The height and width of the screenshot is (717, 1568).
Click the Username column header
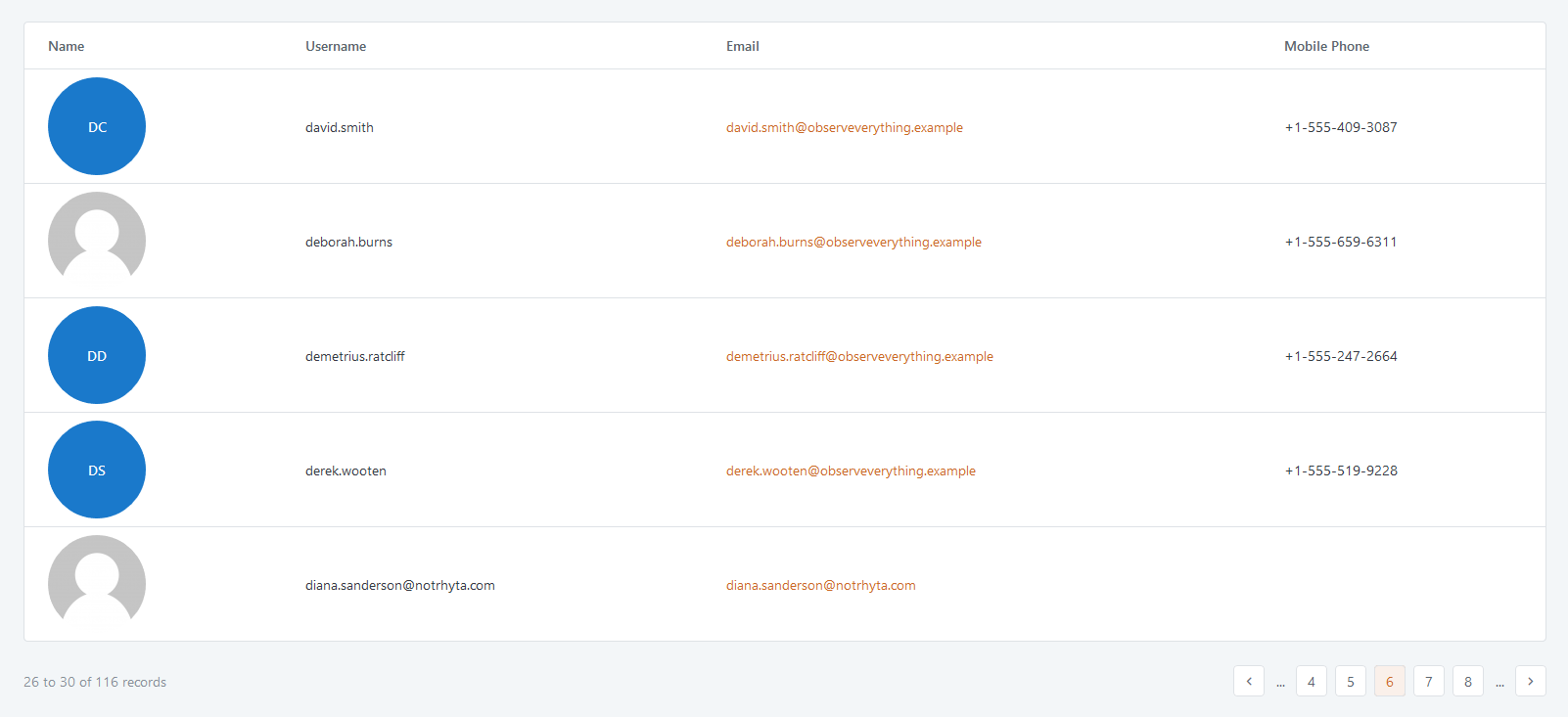click(336, 46)
